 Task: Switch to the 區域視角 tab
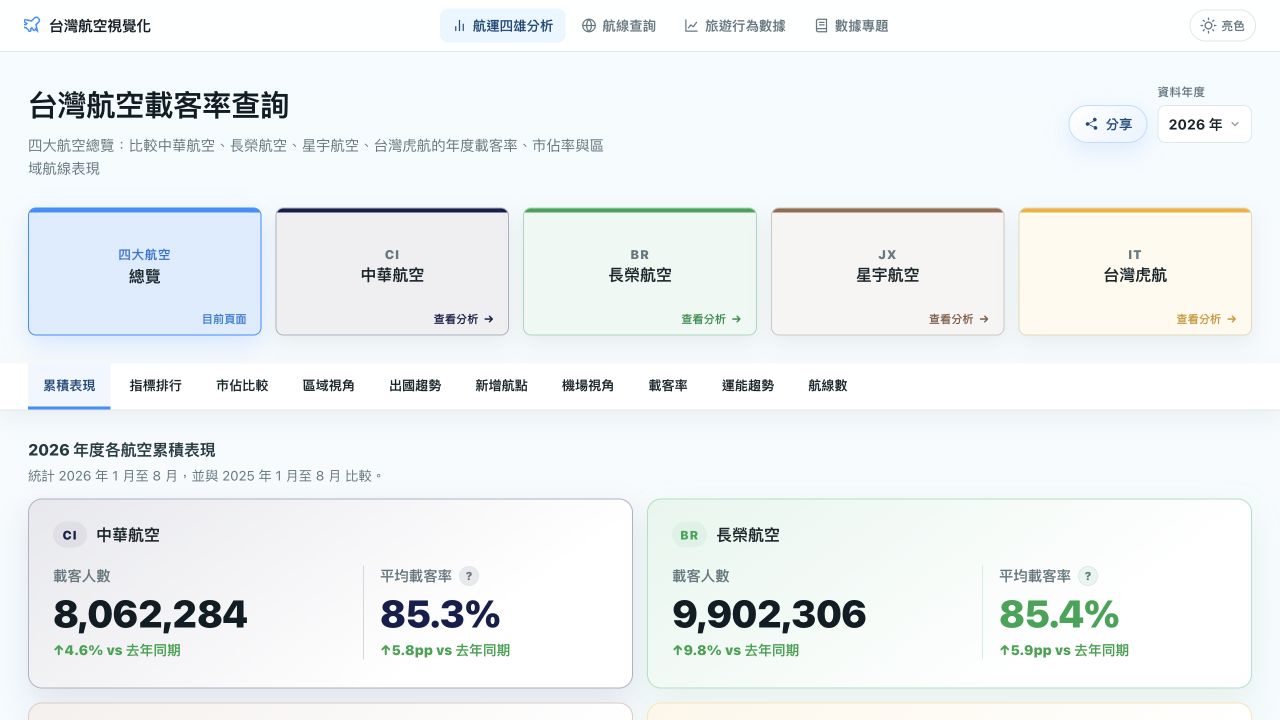click(x=329, y=385)
